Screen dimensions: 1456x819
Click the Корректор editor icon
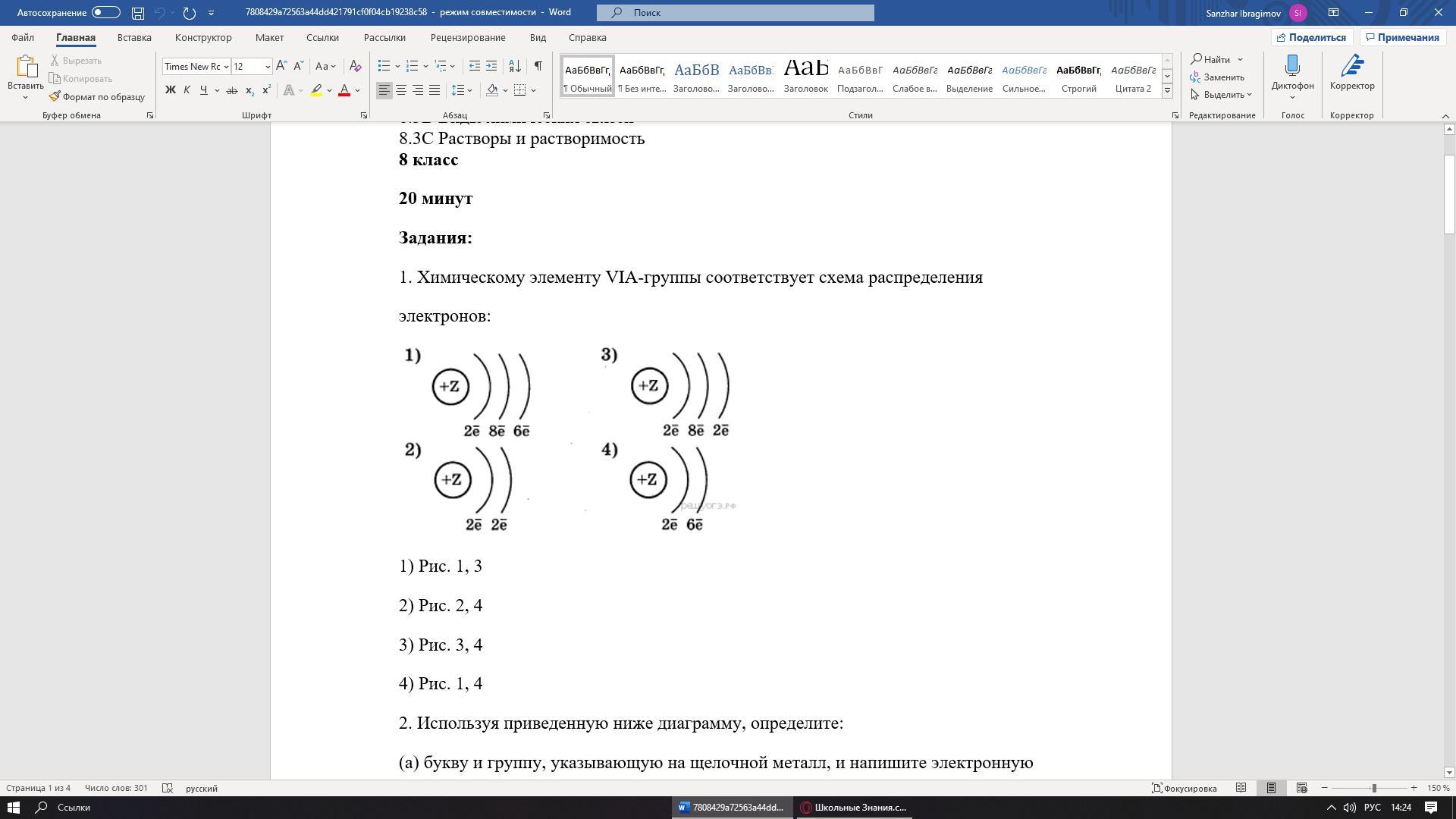[x=1352, y=74]
